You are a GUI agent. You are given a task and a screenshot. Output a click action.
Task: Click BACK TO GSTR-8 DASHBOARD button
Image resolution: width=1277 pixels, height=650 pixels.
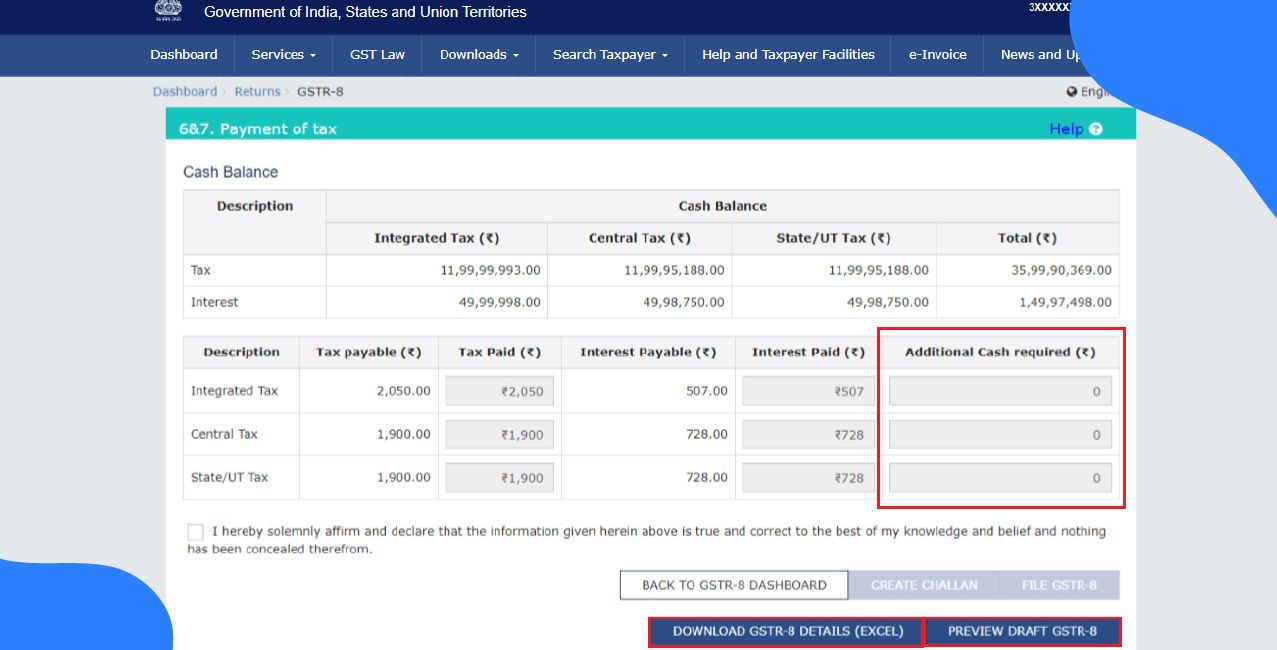point(733,584)
